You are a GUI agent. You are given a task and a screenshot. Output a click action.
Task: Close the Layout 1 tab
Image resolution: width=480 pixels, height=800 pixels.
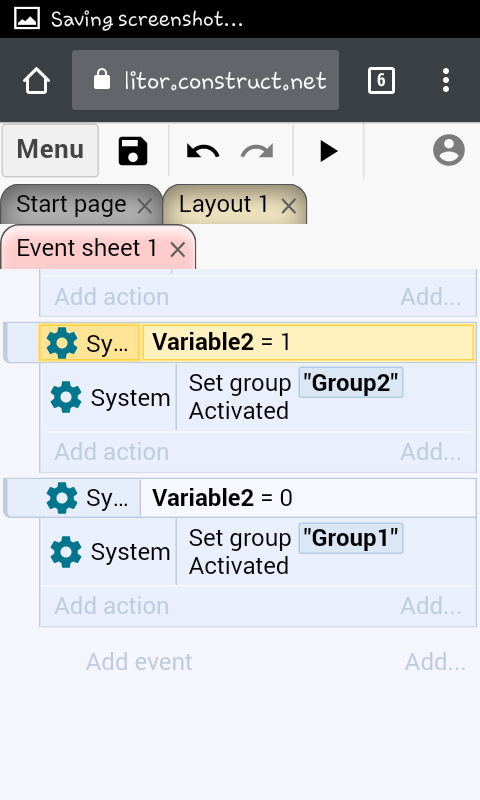[289, 206]
